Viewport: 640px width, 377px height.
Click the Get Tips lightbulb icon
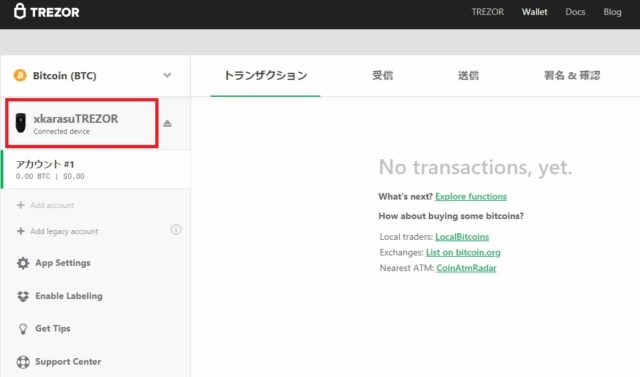[23, 329]
